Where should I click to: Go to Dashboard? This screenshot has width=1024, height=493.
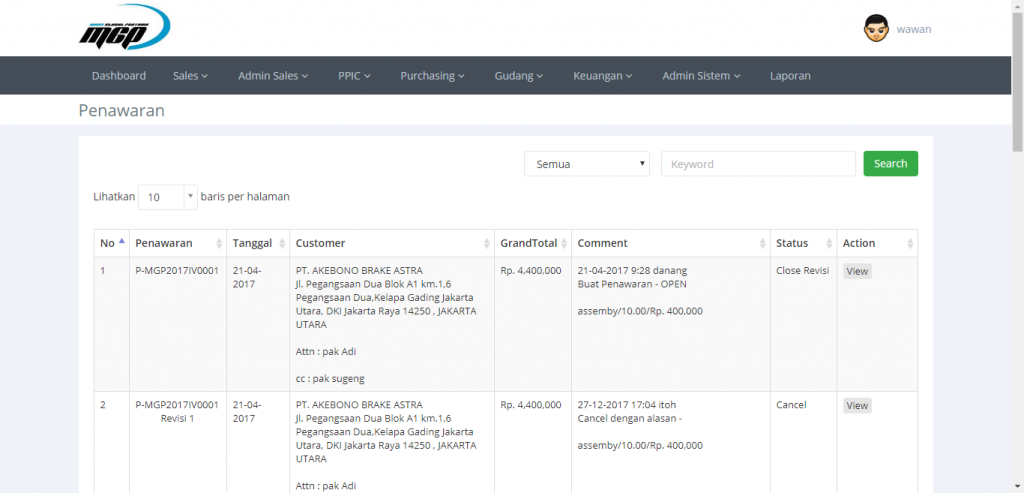119,76
